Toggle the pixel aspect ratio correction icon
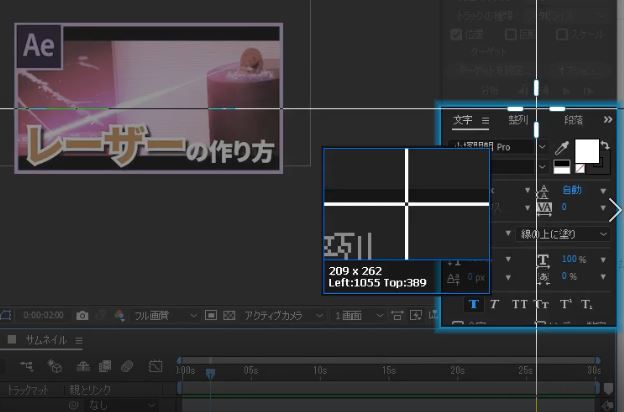 pyautogui.click(x=396, y=316)
